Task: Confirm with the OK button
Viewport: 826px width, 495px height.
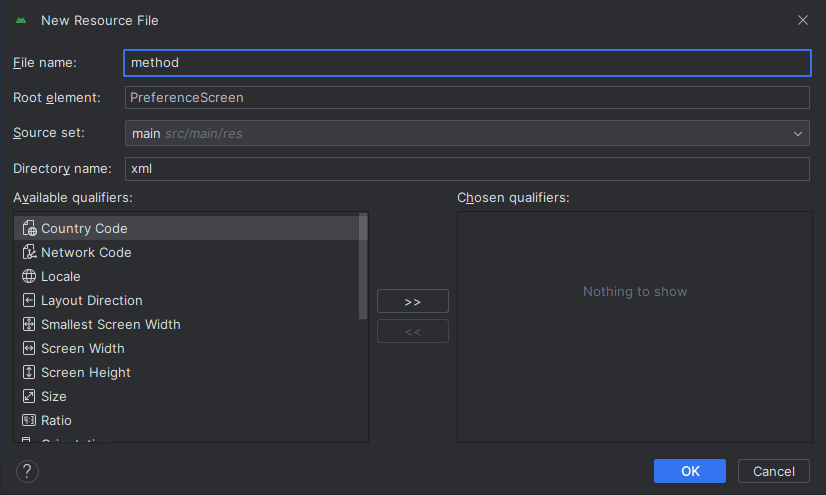Action: (x=690, y=471)
